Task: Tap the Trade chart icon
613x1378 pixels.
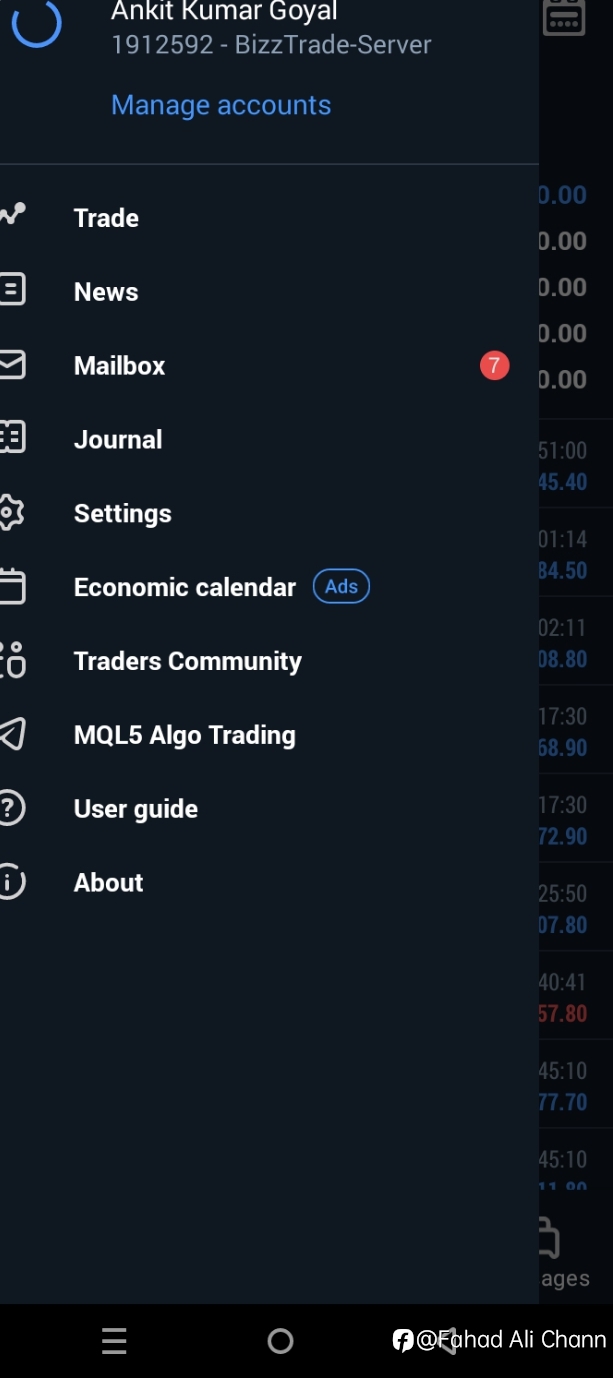Action: pos(11,214)
